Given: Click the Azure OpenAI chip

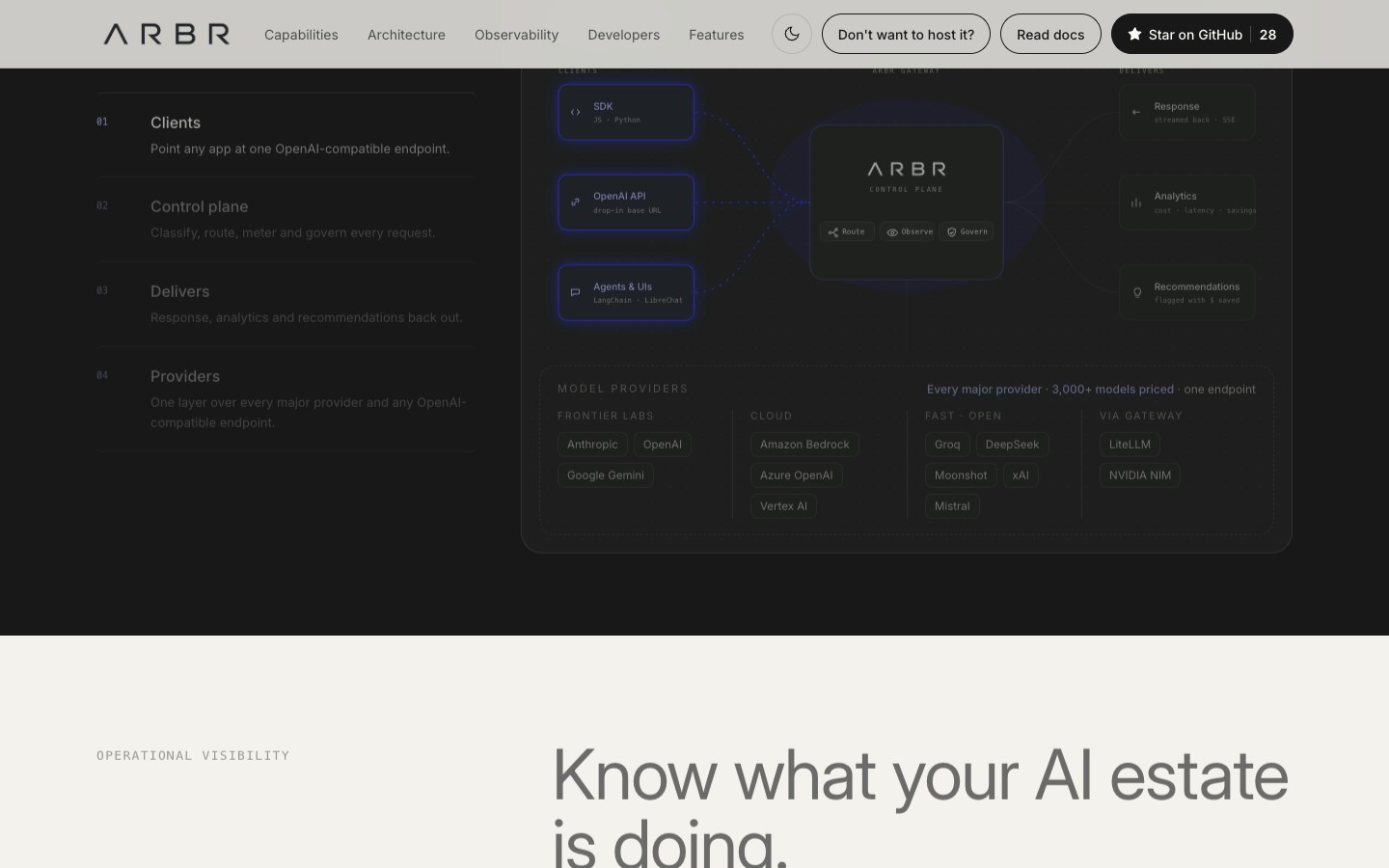Looking at the screenshot, I should click(796, 475).
